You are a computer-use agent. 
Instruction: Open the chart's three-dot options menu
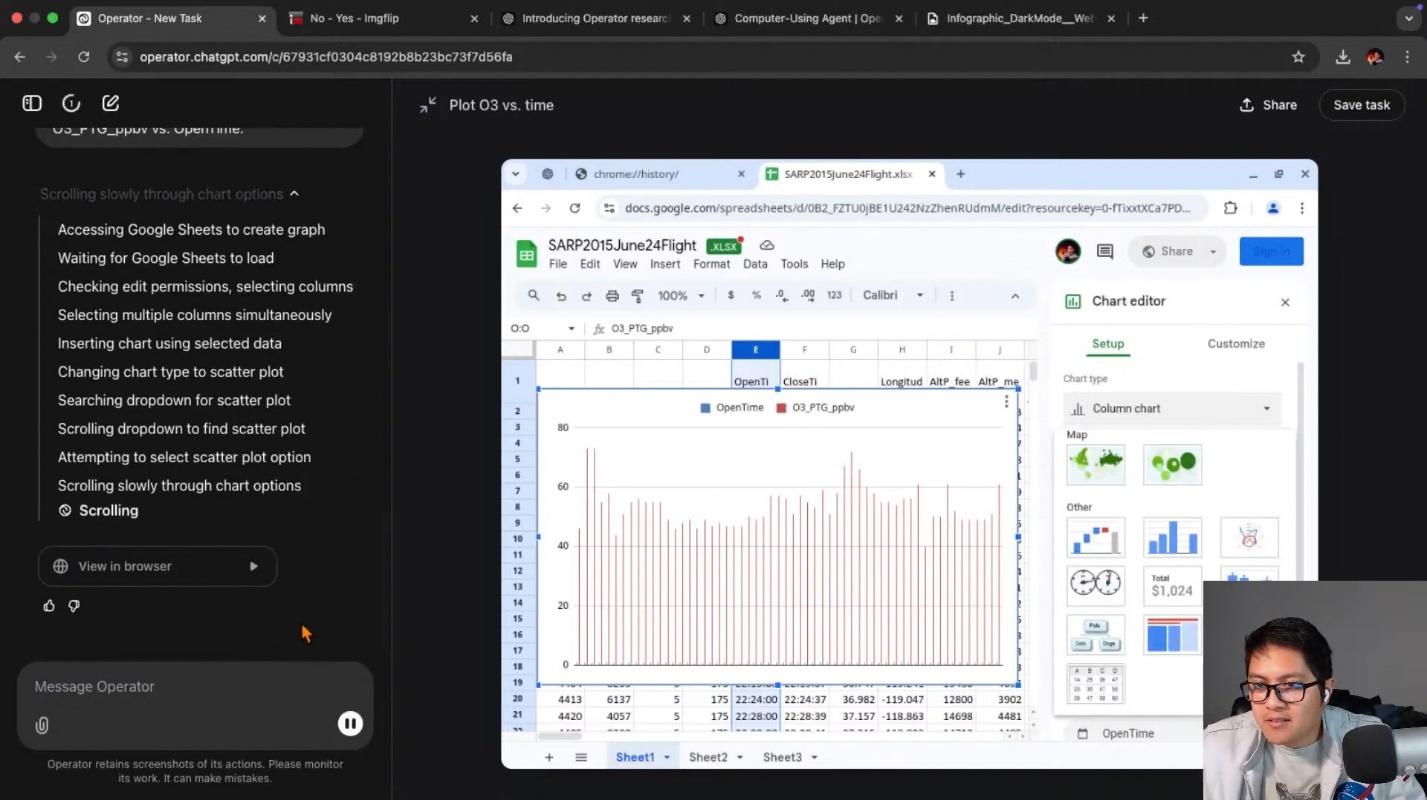[1006, 402]
